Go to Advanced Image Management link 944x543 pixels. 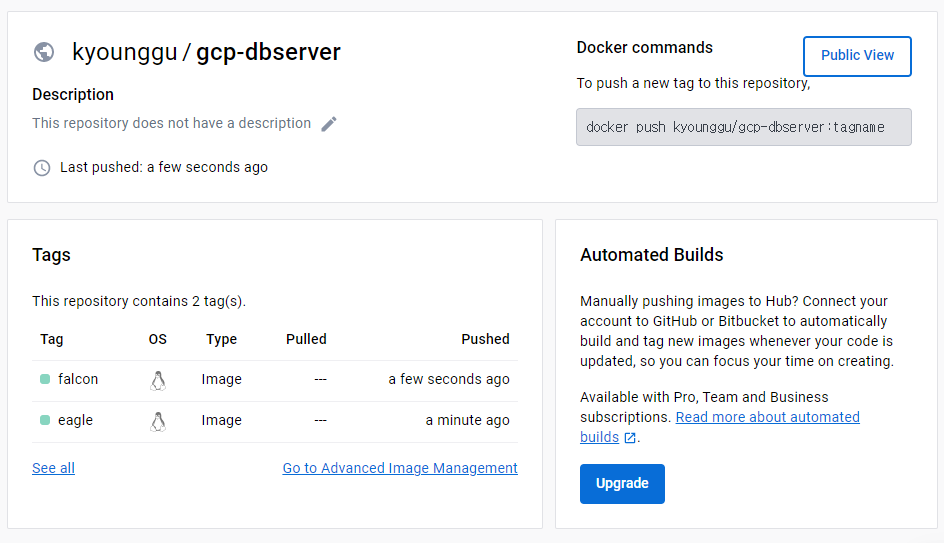400,468
